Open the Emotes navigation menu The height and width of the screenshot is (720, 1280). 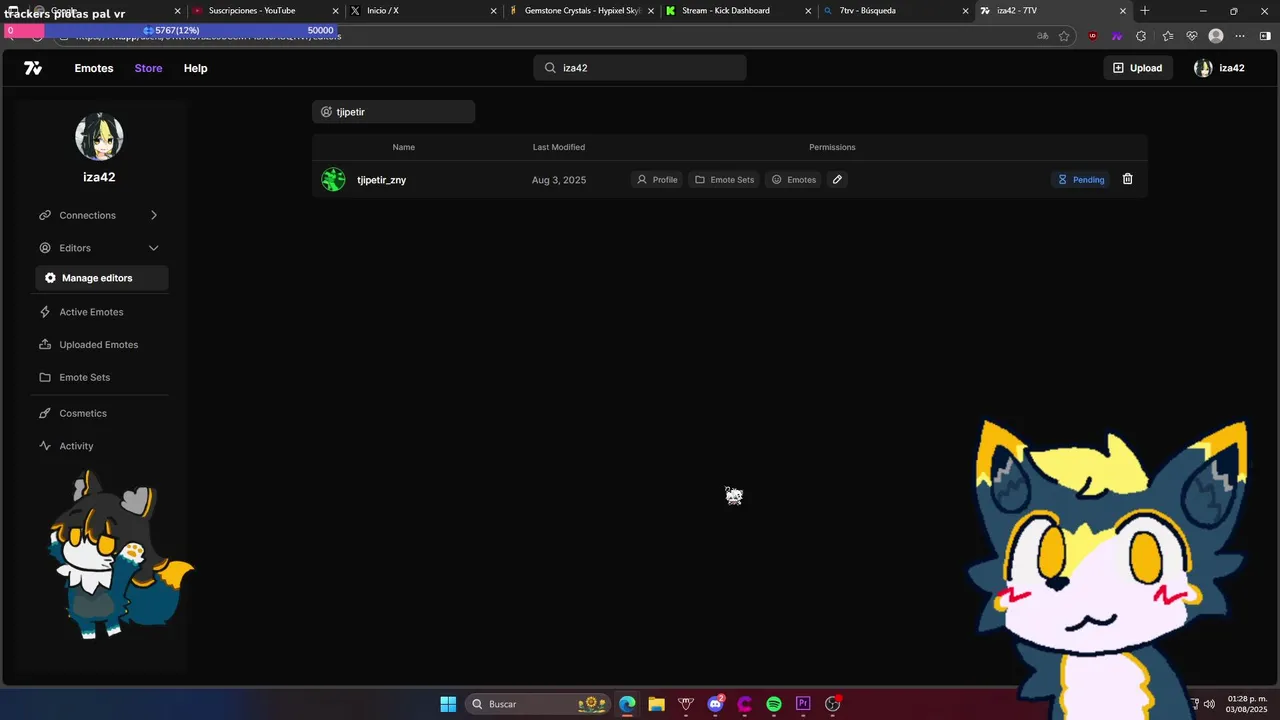tap(94, 68)
